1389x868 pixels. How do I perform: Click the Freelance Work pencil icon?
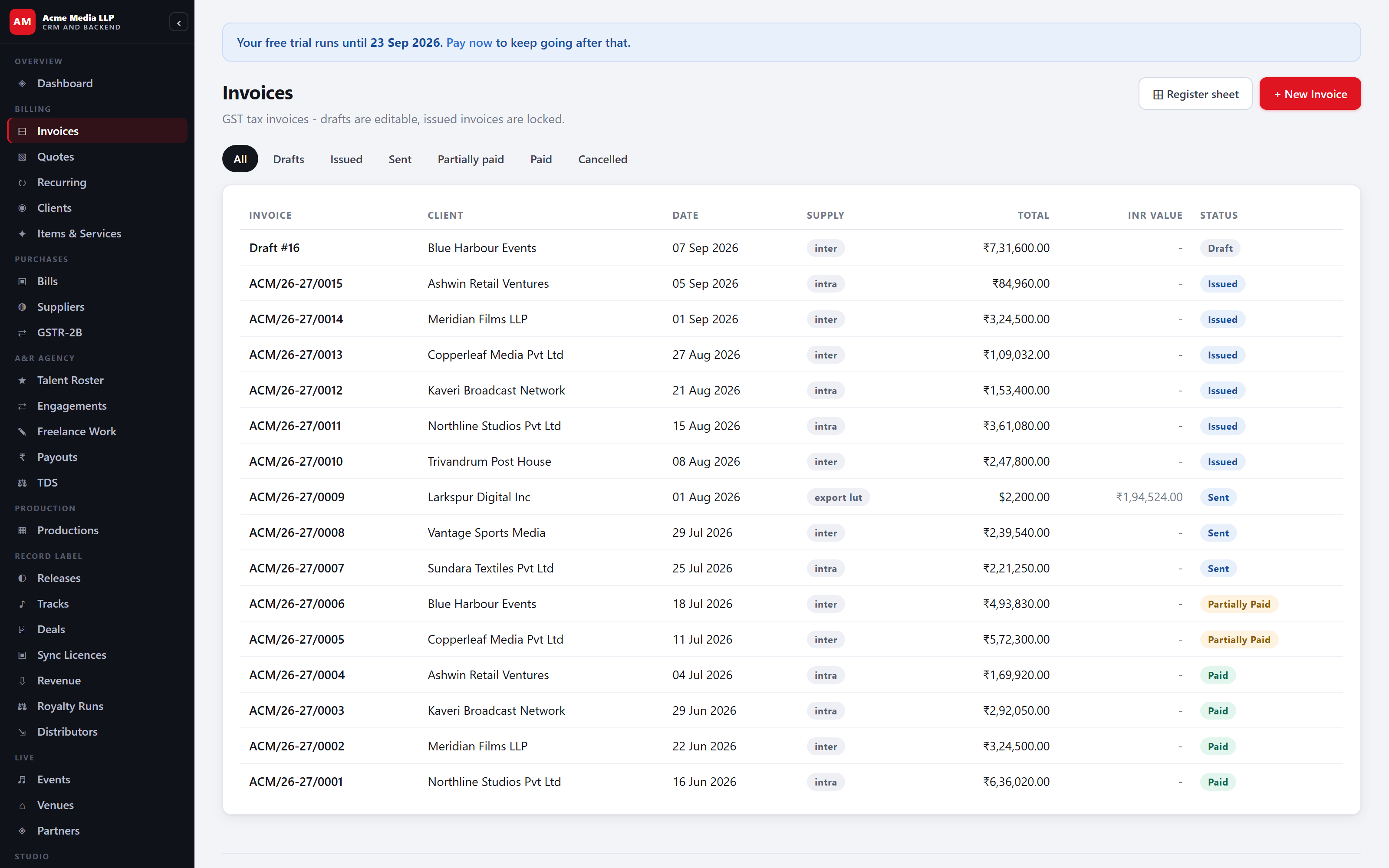(x=22, y=432)
